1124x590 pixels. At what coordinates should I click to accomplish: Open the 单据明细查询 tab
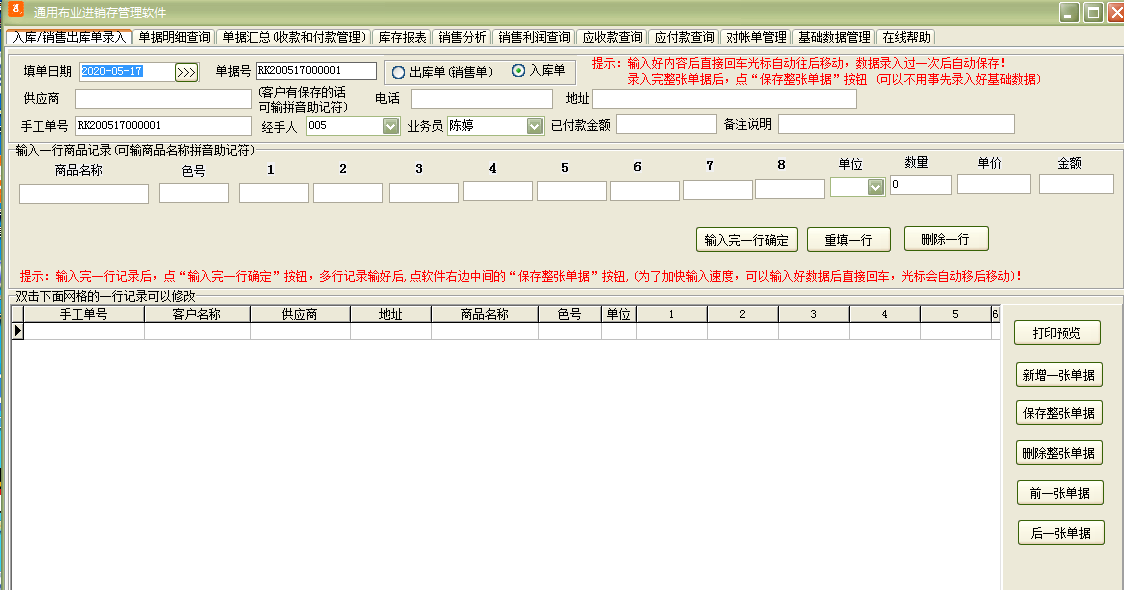coord(174,37)
